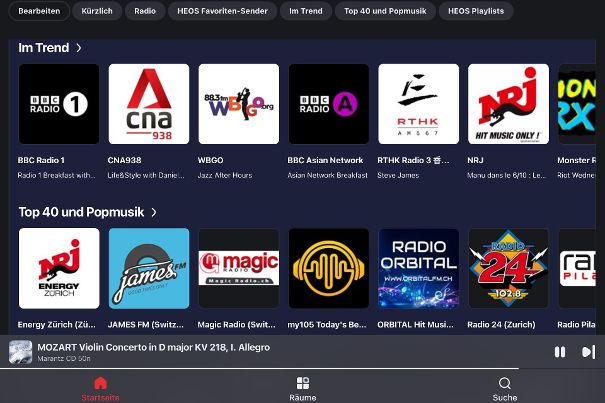
Task: Open Im Trend section heading
Action: click(44, 48)
